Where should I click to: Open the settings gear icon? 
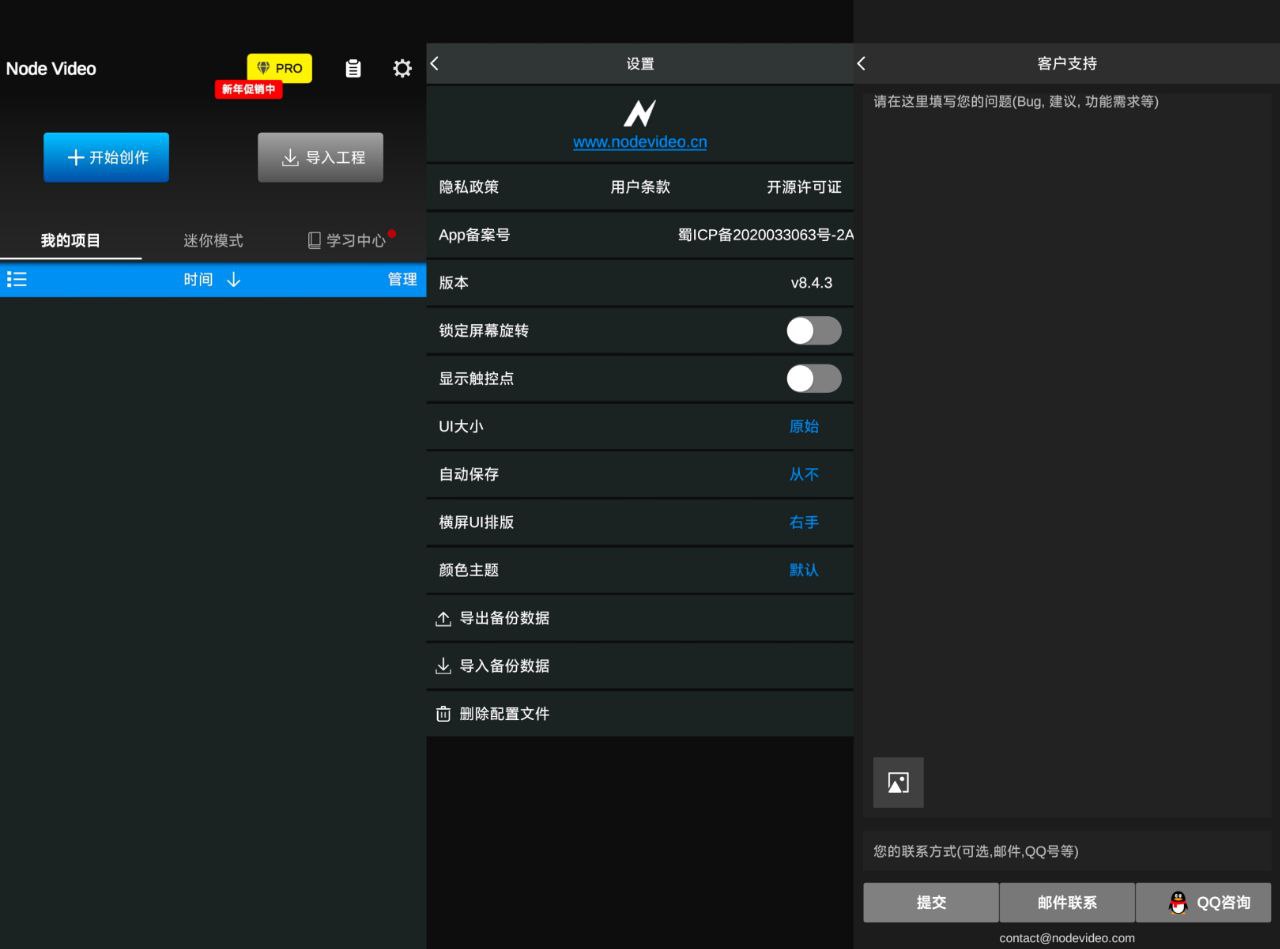coord(402,68)
